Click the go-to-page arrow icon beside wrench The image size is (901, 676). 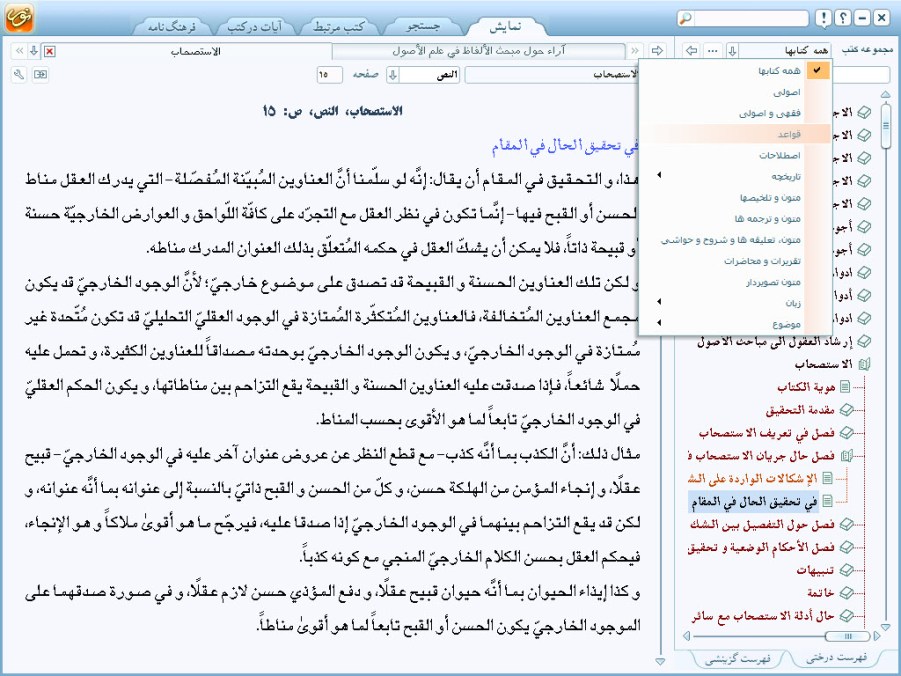(40, 75)
